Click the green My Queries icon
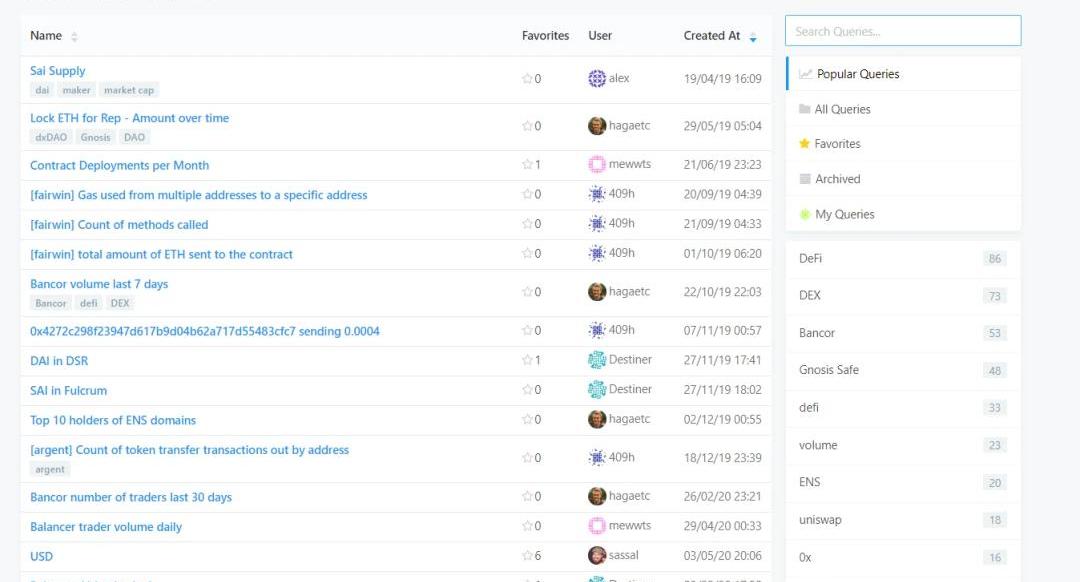This screenshot has height=582, width=1080. click(805, 214)
